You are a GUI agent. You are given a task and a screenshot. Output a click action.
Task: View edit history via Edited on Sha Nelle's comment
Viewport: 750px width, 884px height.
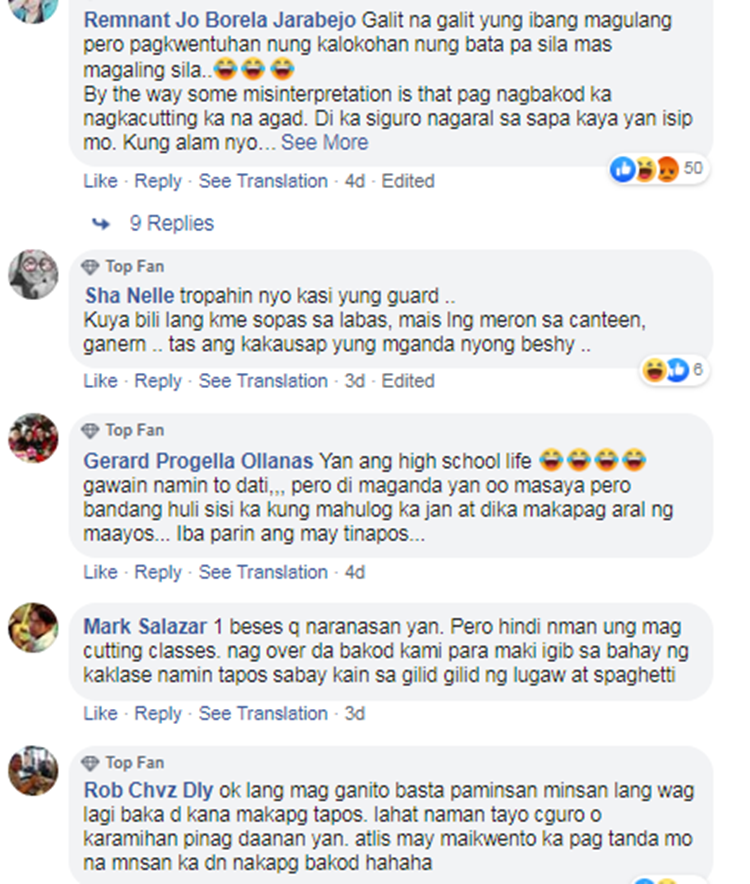tap(408, 381)
